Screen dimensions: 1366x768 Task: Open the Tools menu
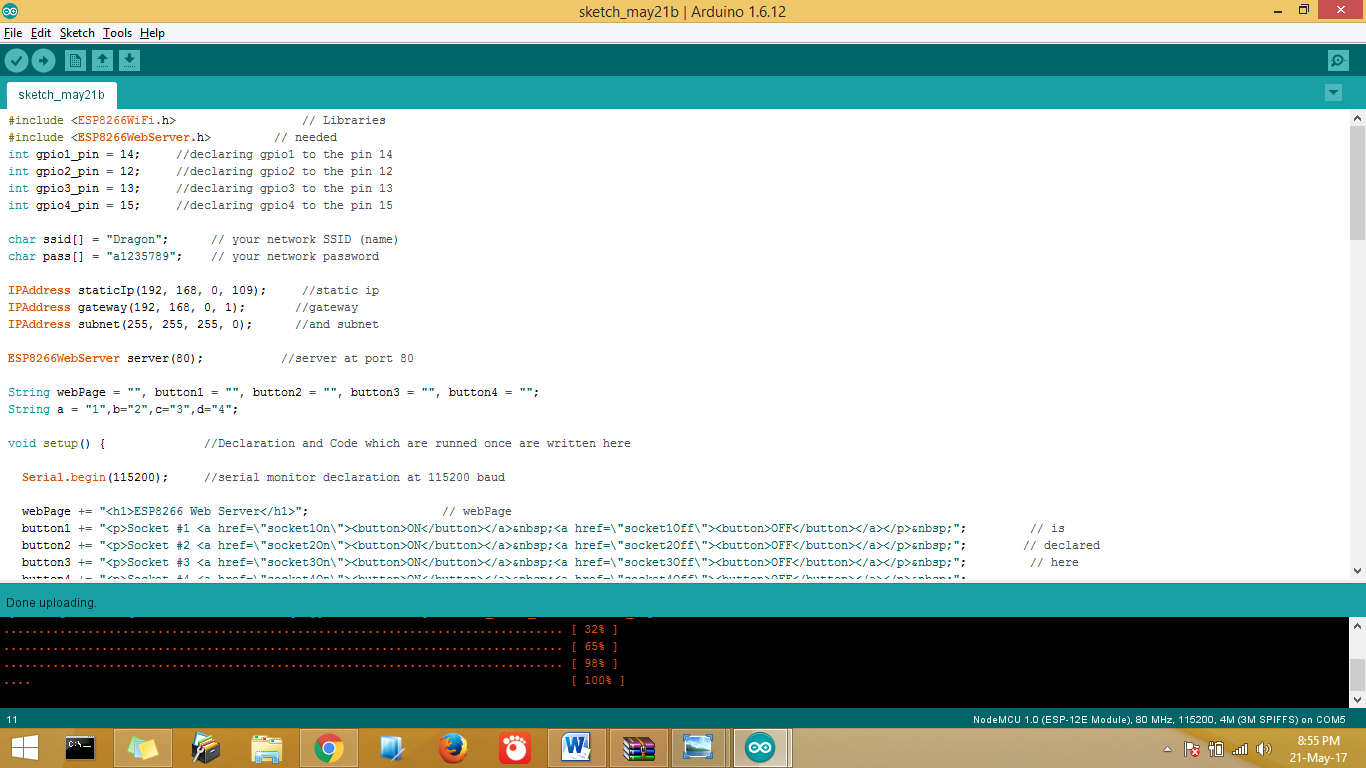(117, 33)
